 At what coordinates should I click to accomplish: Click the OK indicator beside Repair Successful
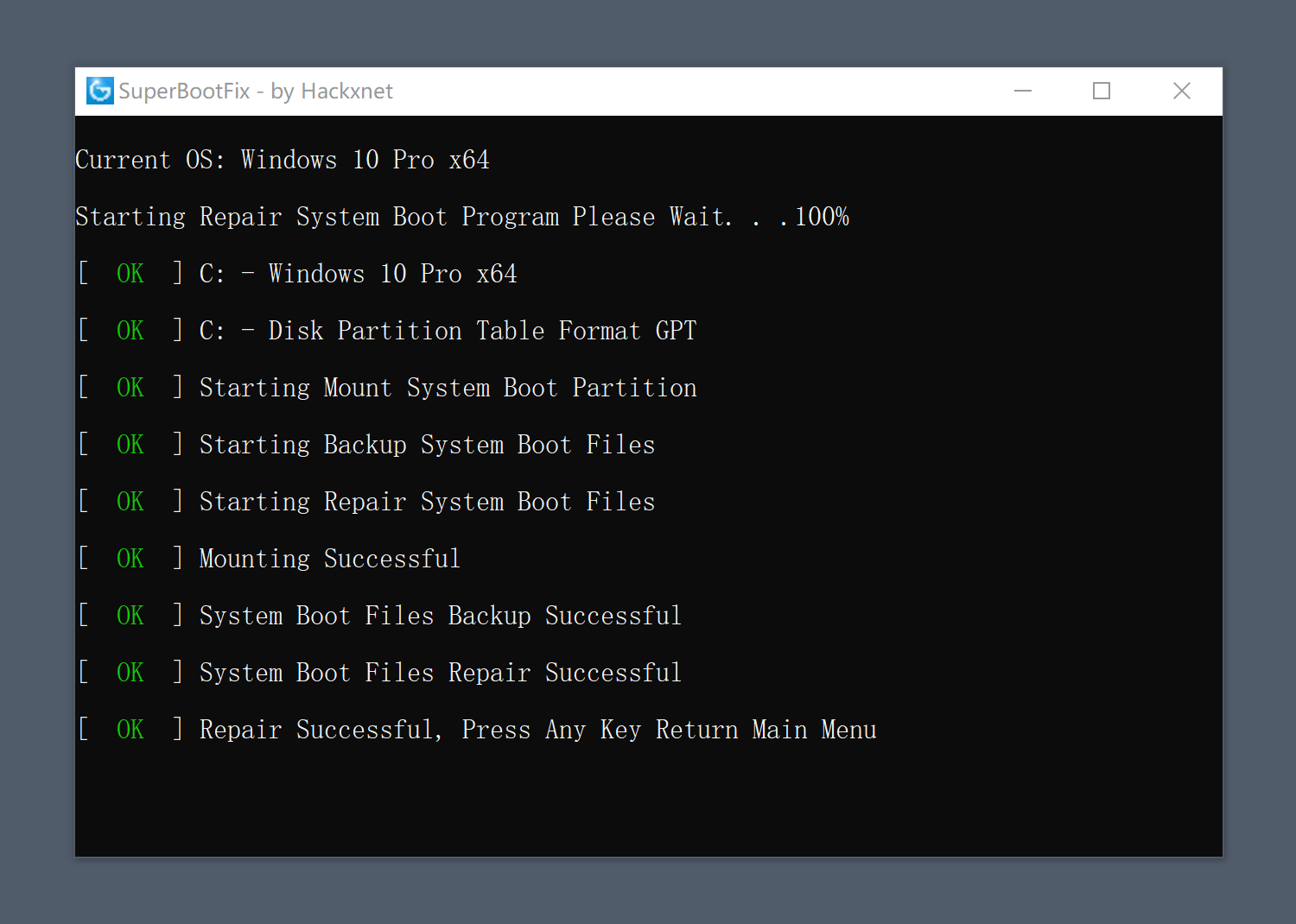click(x=129, y=729)
